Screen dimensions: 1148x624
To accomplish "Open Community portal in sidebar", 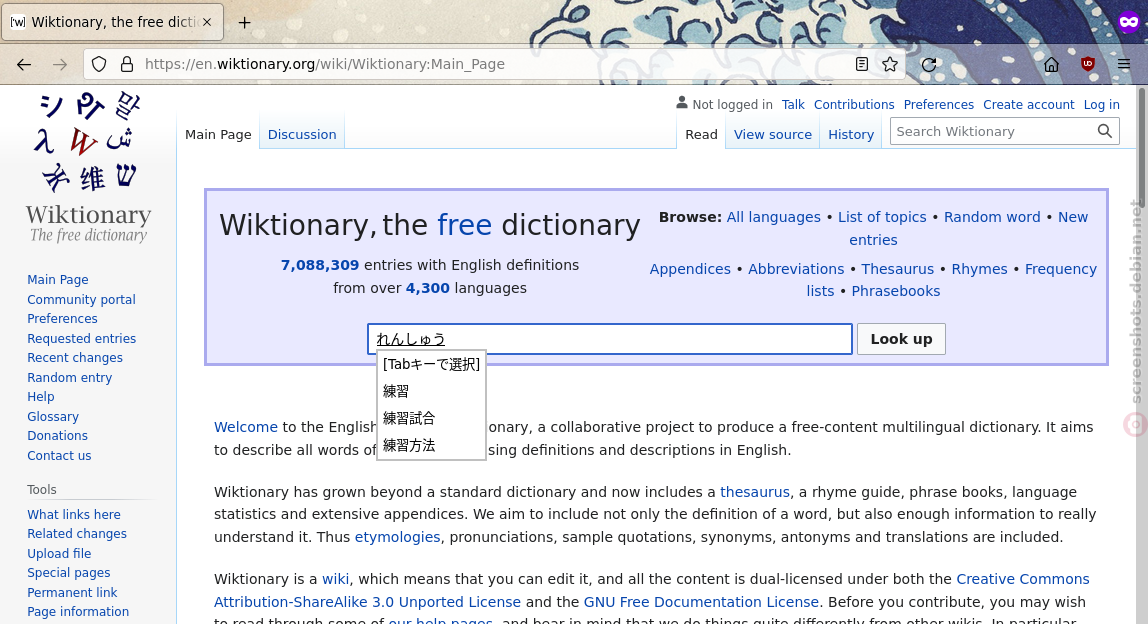I will tap(81, 300).
